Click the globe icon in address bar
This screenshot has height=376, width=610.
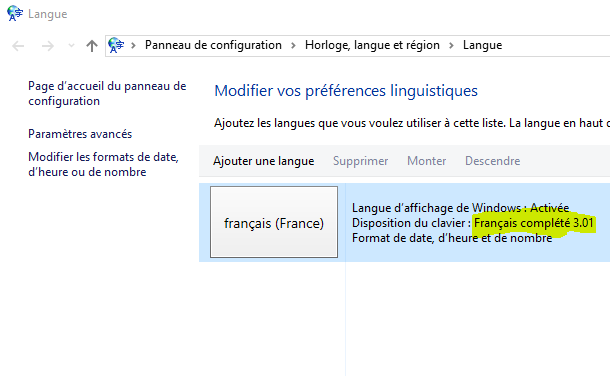point(116,45)
